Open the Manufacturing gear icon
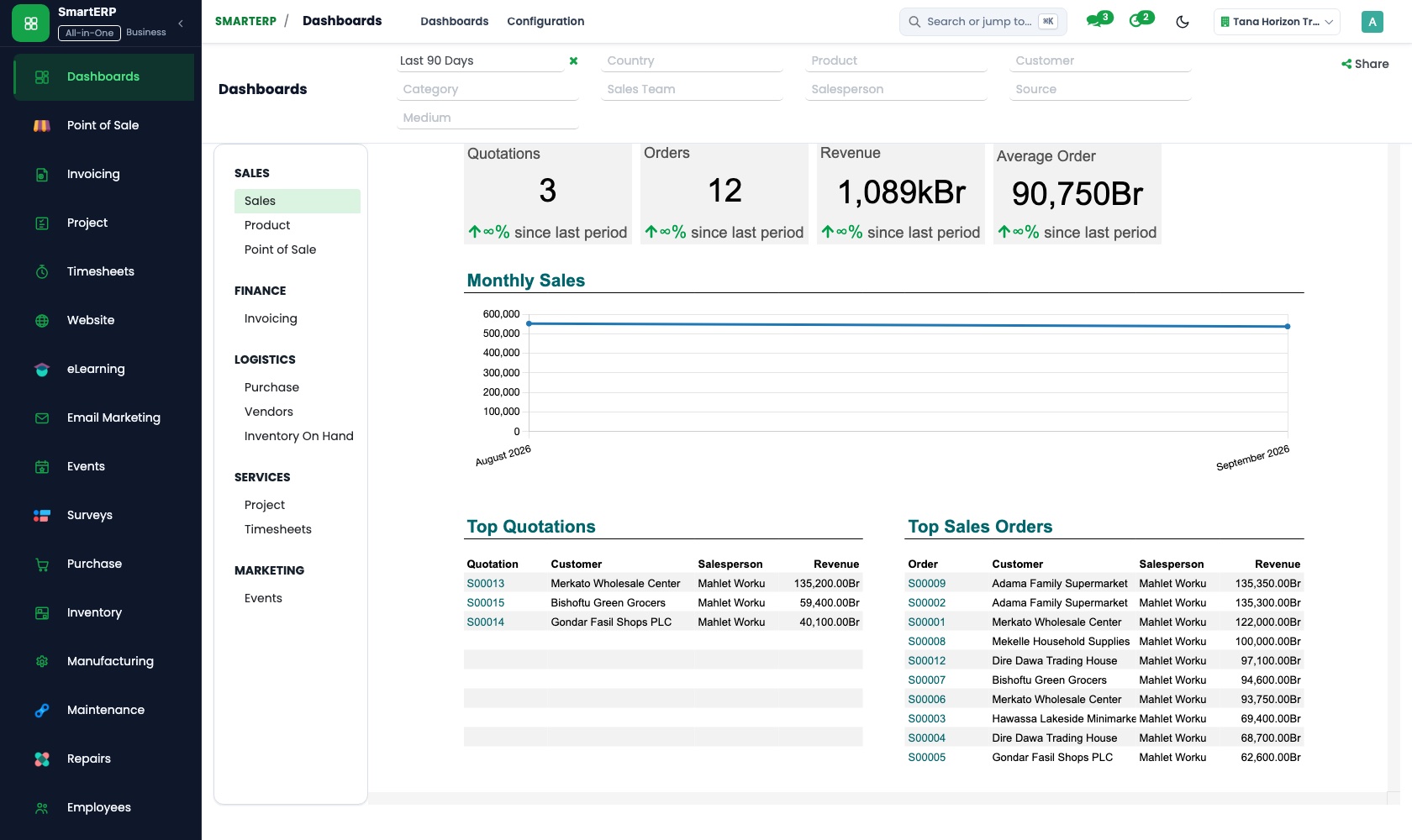The height and width of the screenshot is (840, 1412). pos(42,661)
